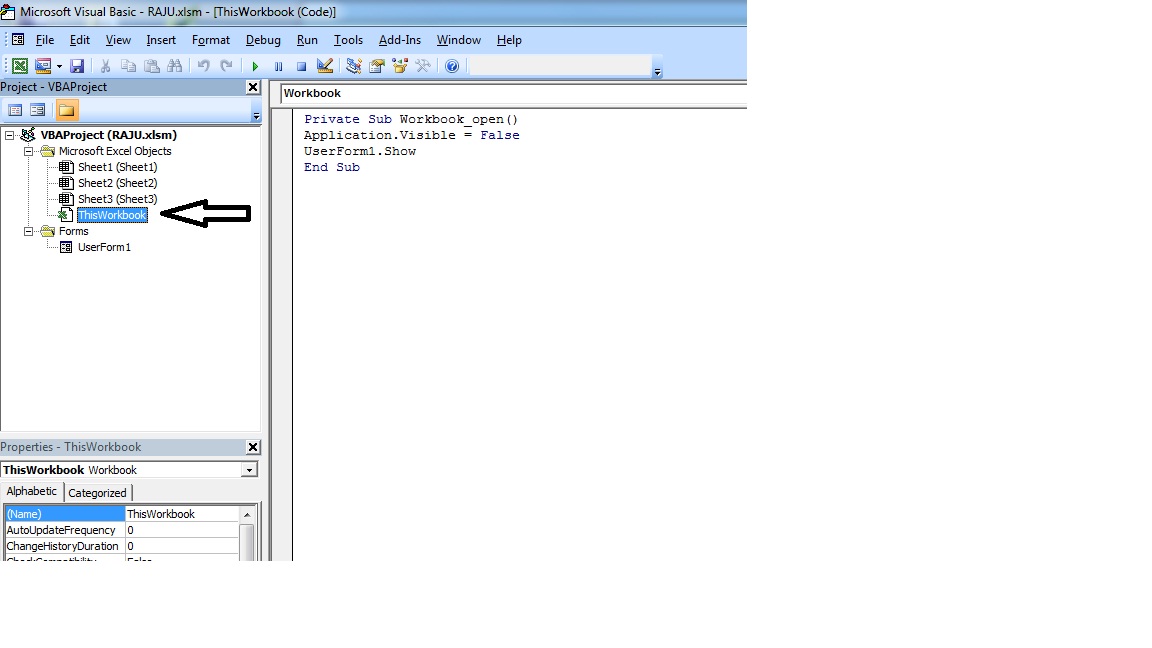
Task: Open the Format menu
Action: pyautogui.click(x=211, y=40)
